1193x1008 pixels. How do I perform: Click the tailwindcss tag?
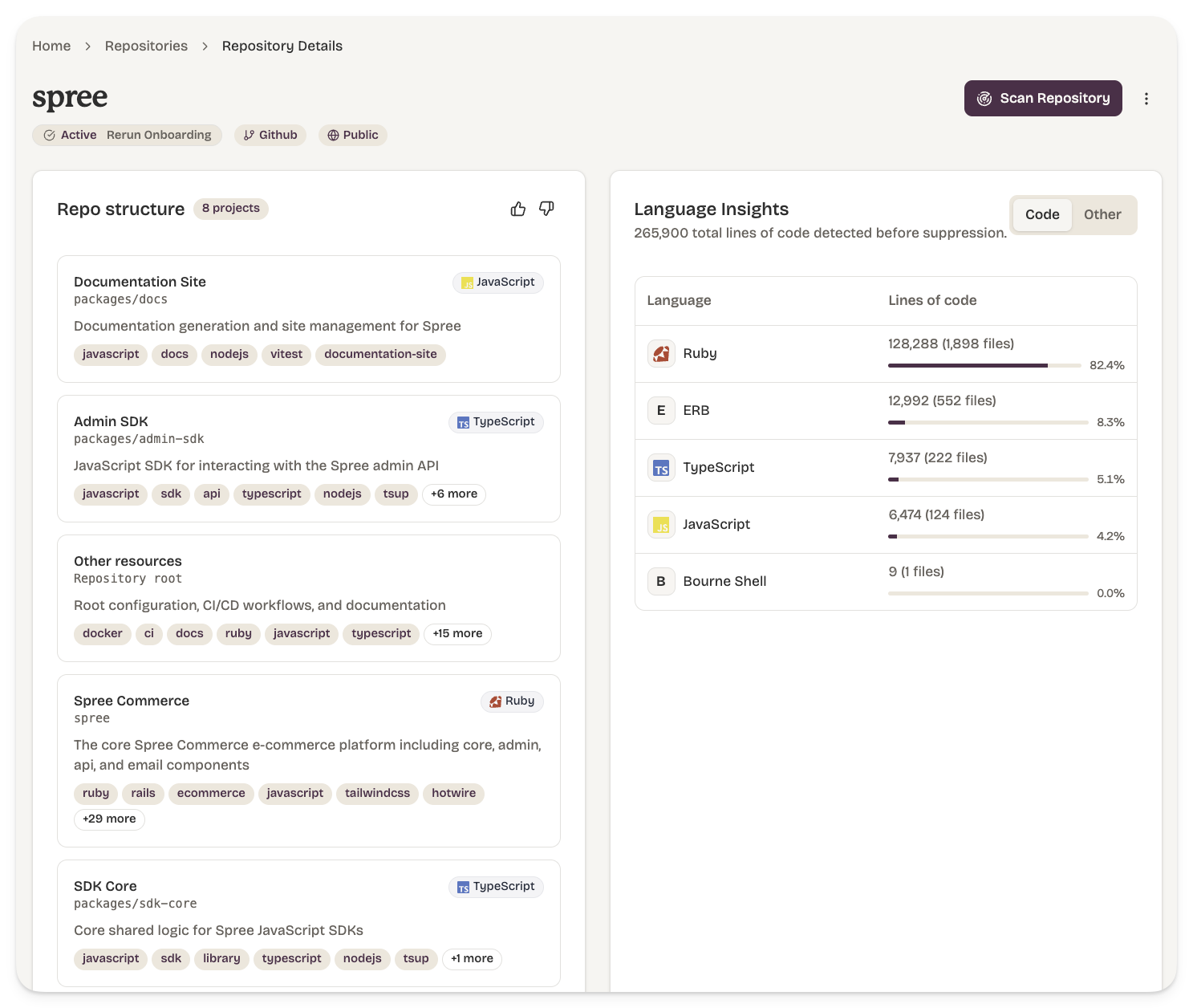pos(377,794)
